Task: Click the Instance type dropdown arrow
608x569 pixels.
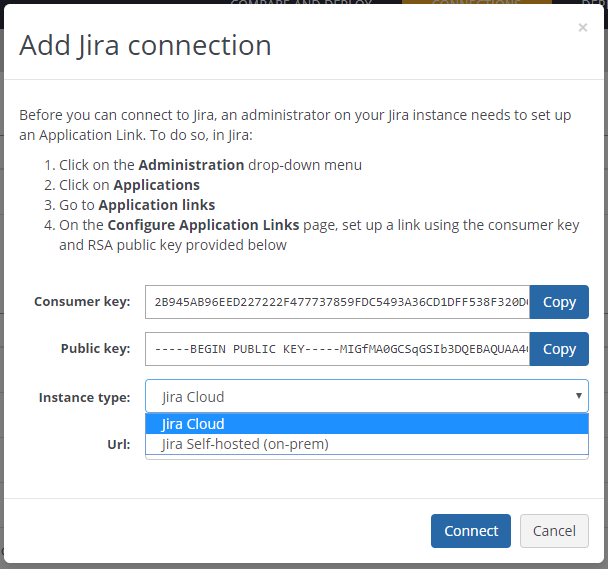Action: (x=578, y=396)
